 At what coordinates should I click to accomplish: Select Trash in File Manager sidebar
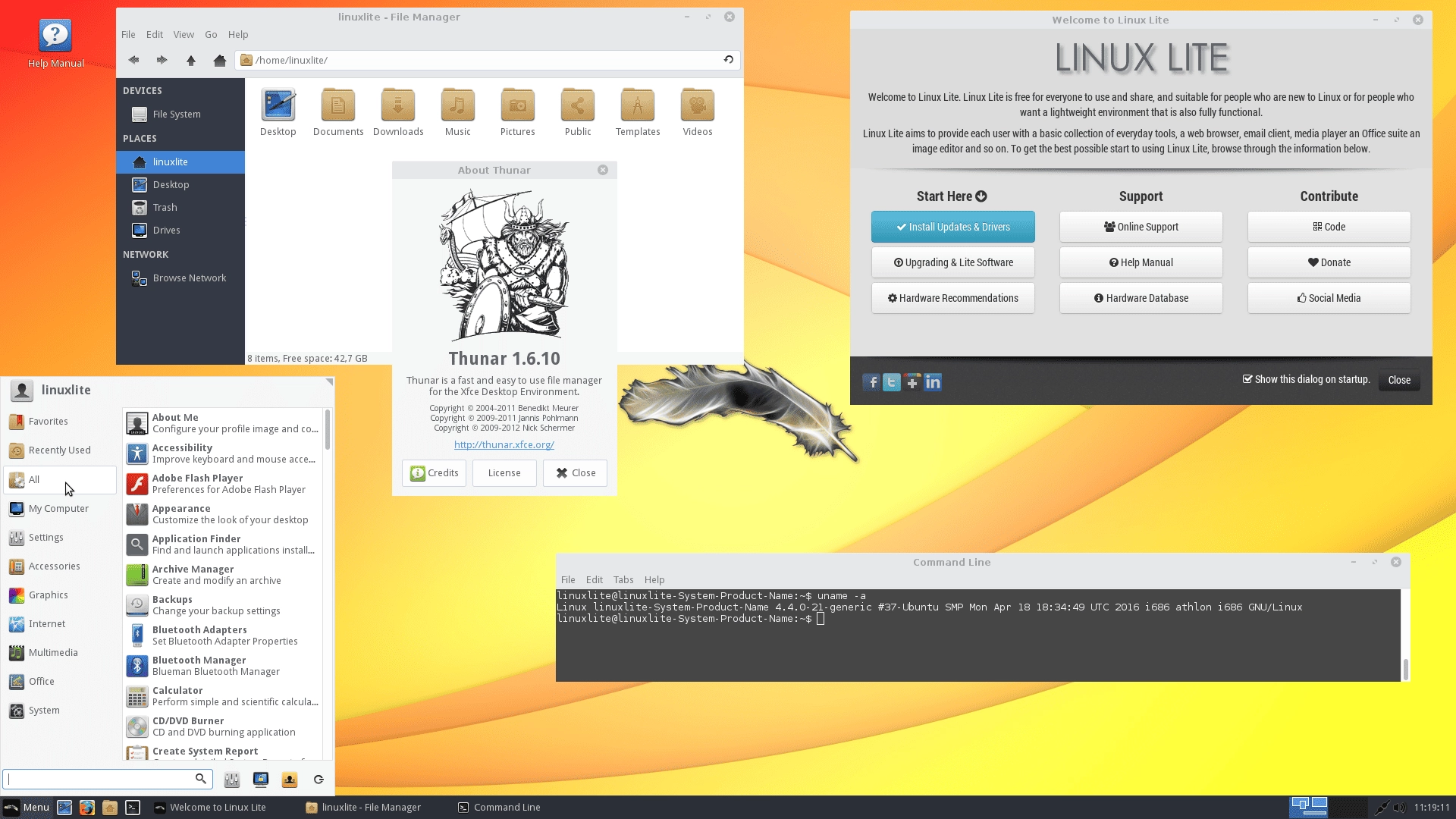click(x=180, y=208)
